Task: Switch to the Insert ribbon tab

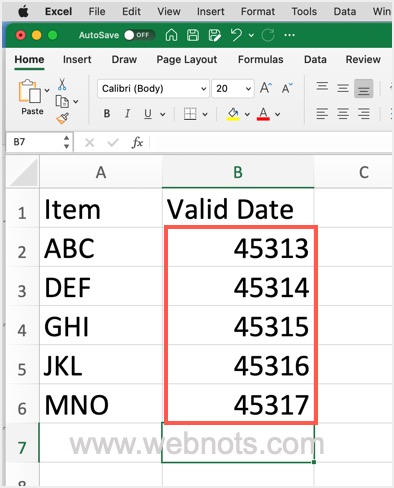Action: 77,59
